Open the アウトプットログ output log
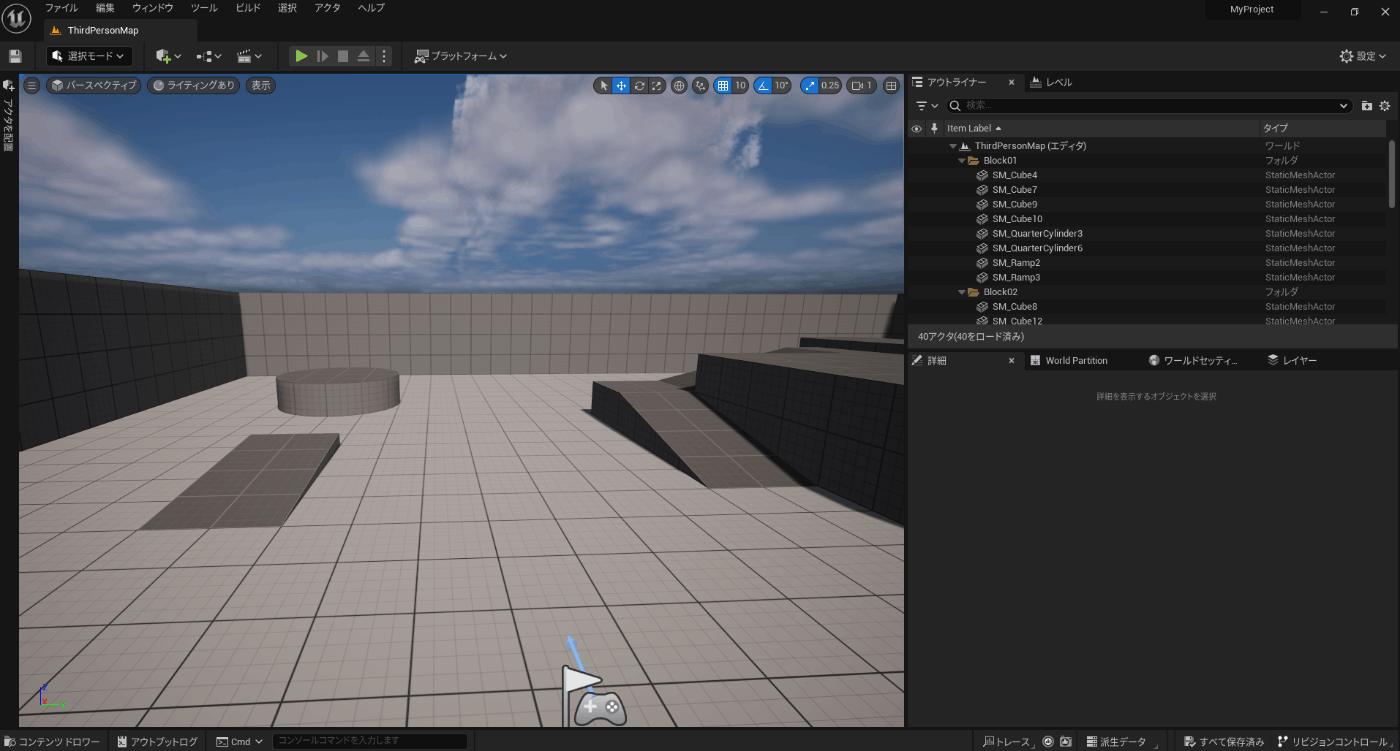The height and width of the screenshot is (751, 1400). click(x=158, y=742)
